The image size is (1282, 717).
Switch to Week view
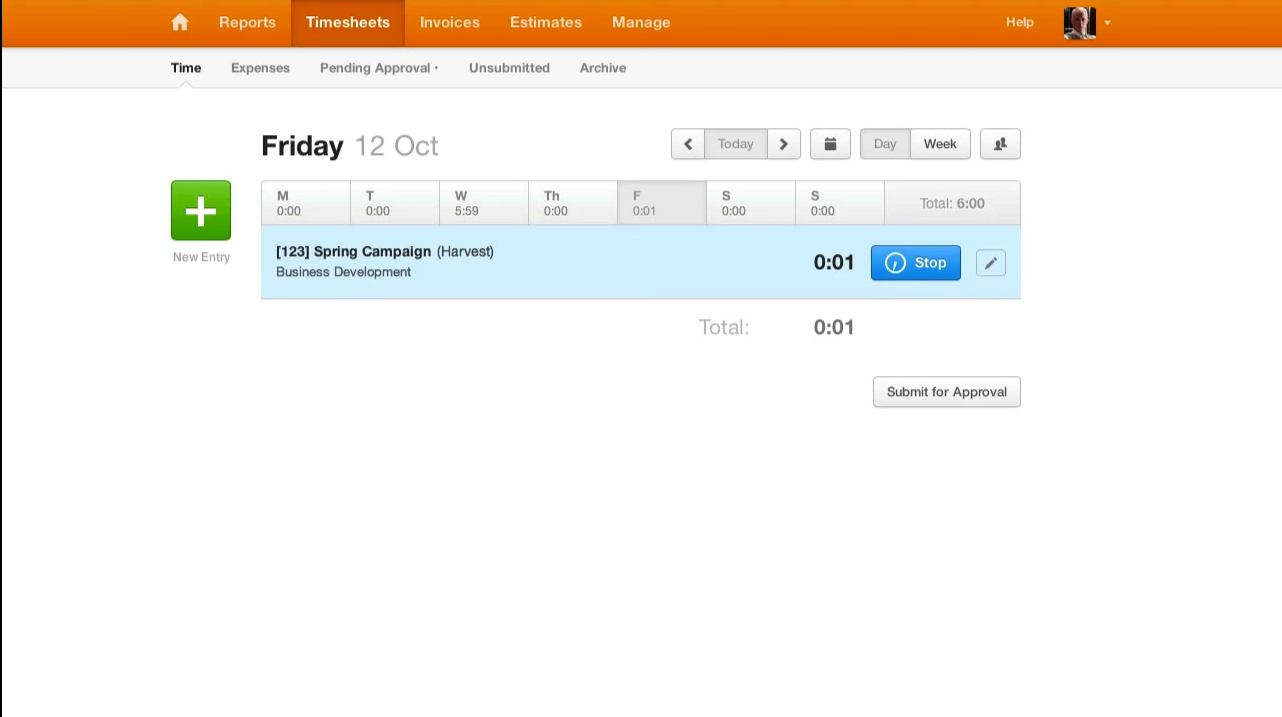940,144
